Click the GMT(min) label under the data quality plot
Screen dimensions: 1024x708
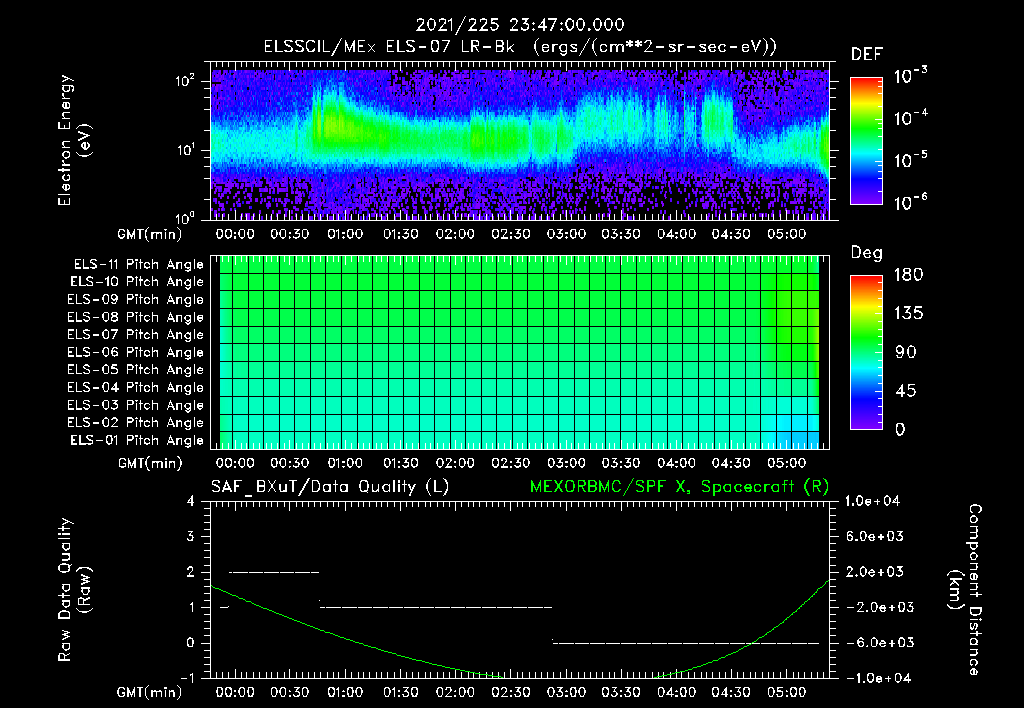pyautogui.click(x=150, y=692)
